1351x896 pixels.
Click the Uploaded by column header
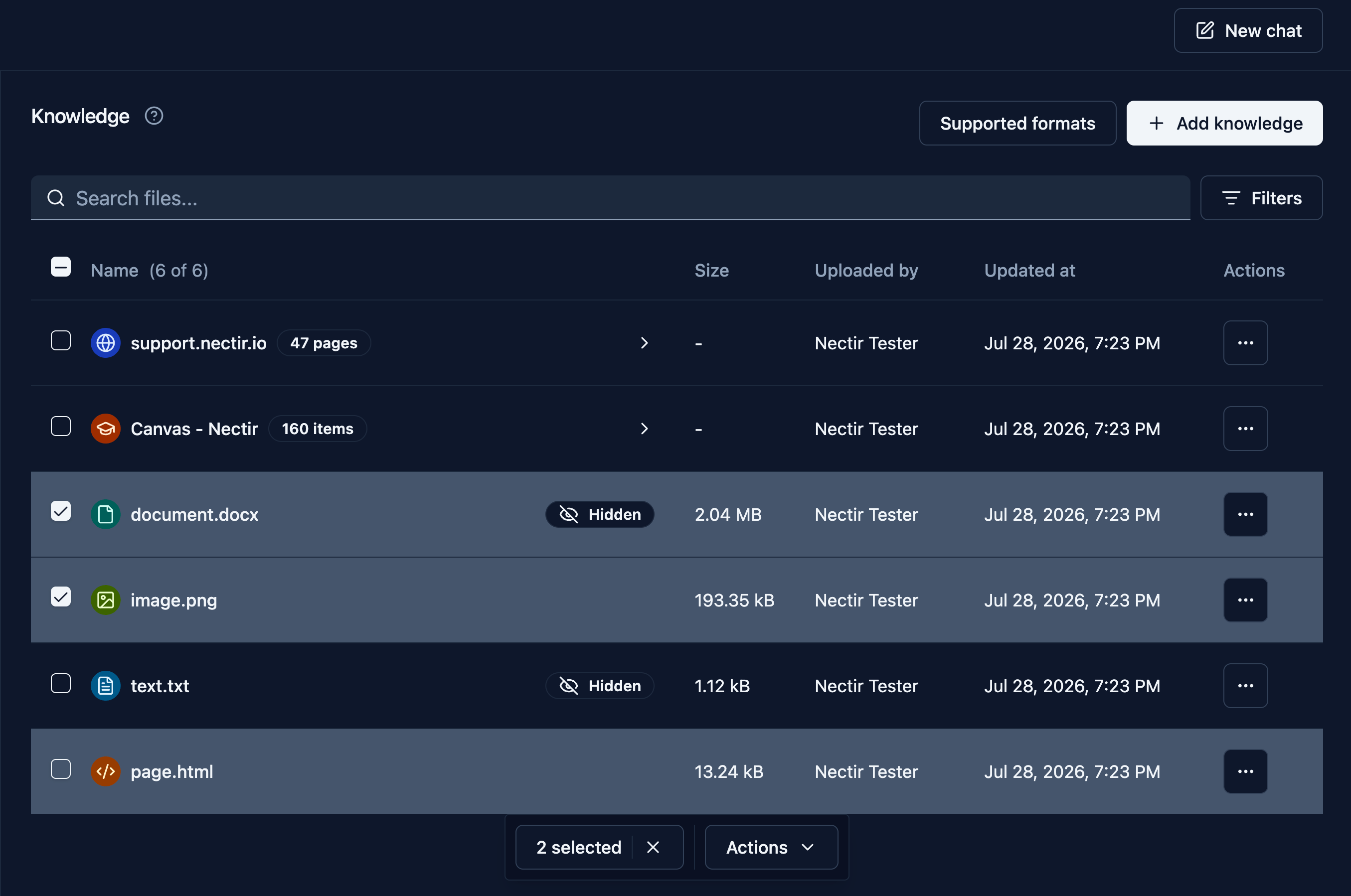(866, 270)
